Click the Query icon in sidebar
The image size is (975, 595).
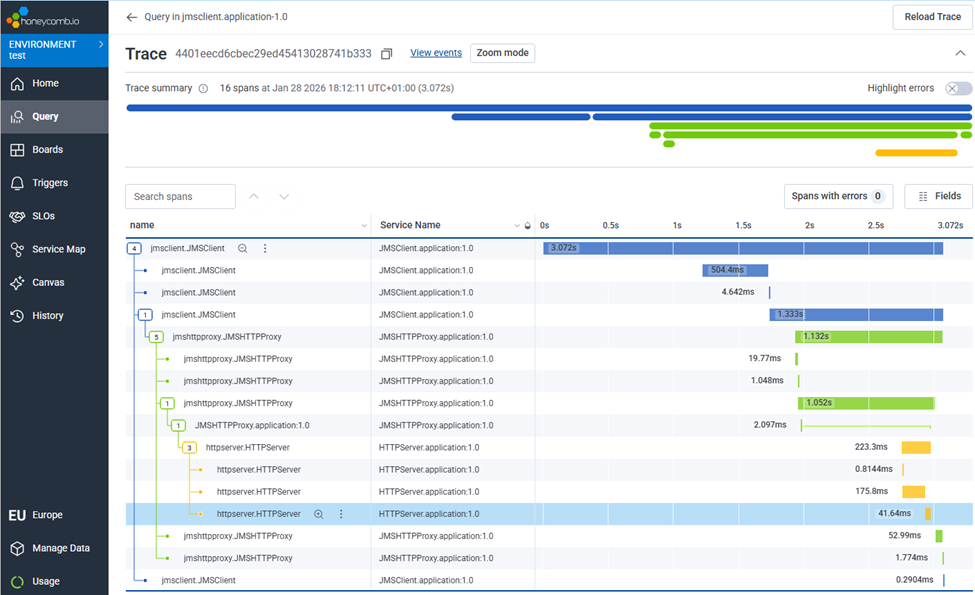tap(17, 116)
